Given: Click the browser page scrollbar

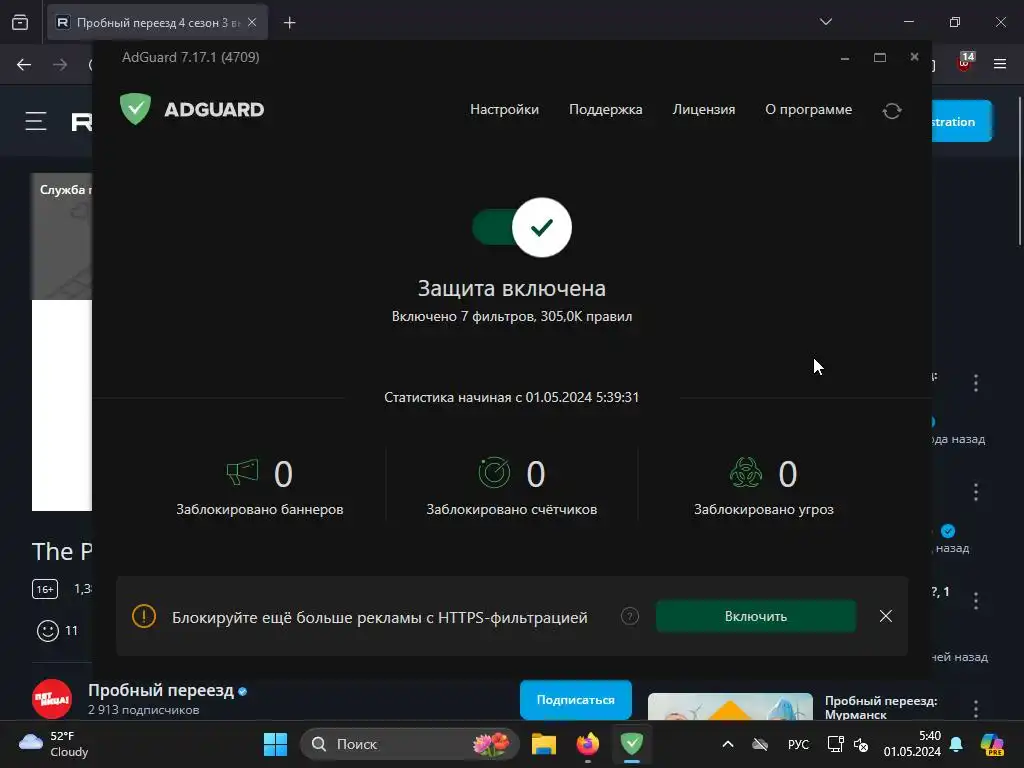Looking at the screenshot, I should [1019, 171].
